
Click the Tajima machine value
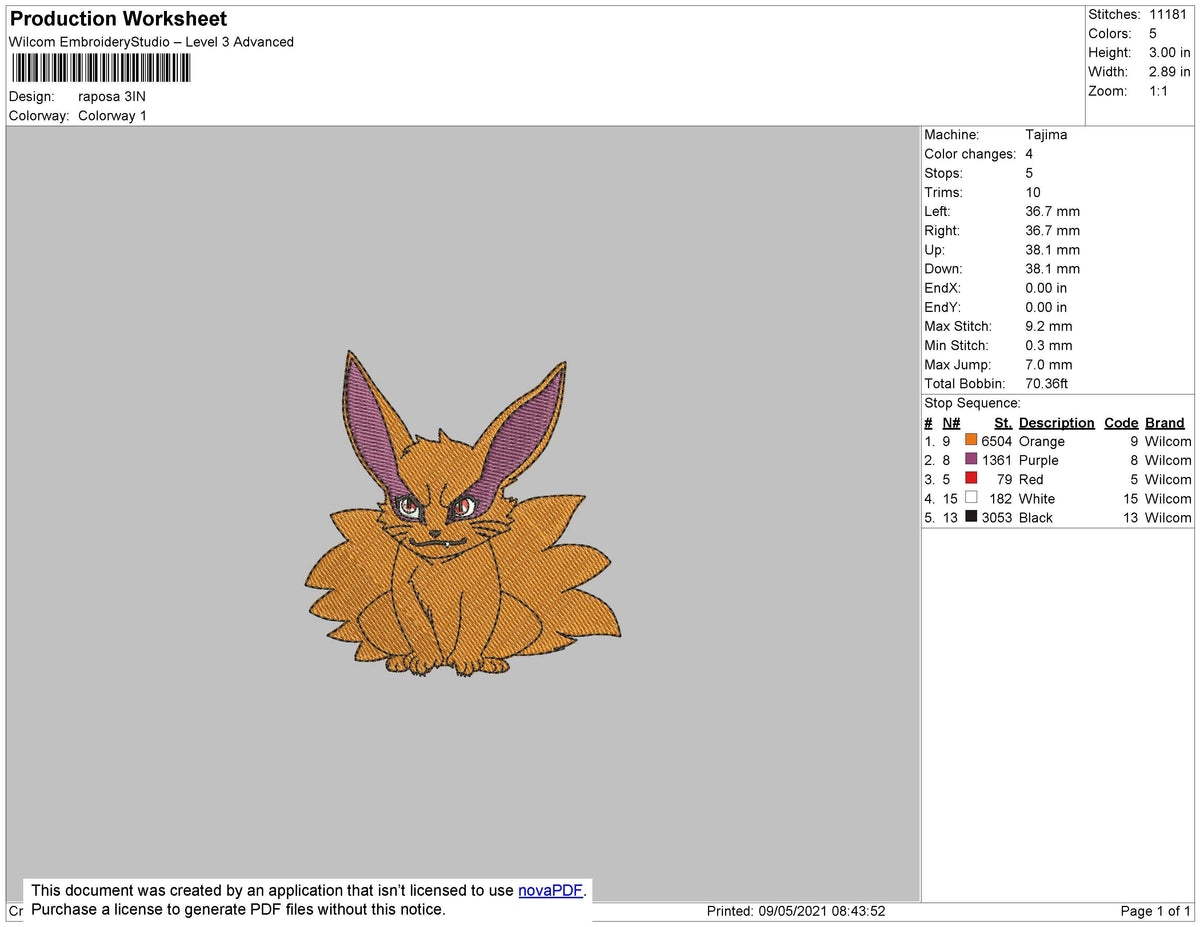(x=1047, y=134)
